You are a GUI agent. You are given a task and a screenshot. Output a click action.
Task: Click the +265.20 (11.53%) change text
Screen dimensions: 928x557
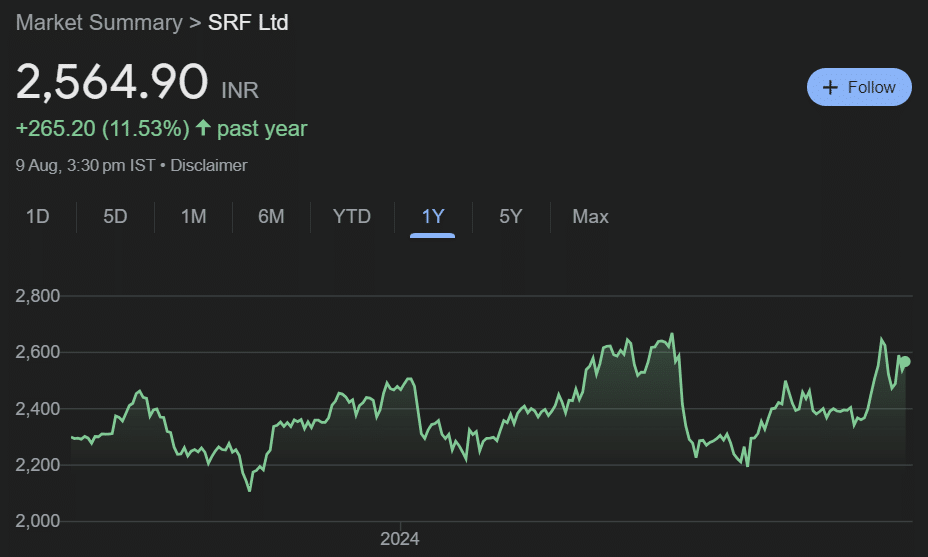102,128
